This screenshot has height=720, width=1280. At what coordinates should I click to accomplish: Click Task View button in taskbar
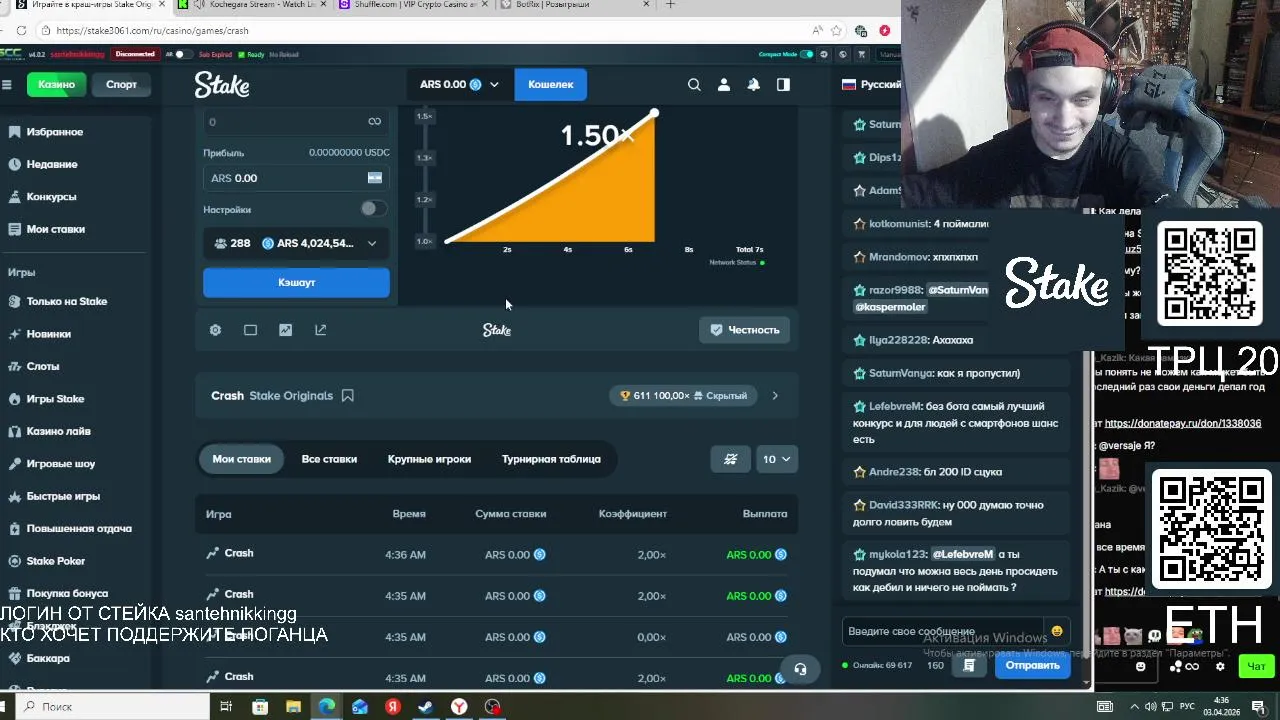(226, 707)
